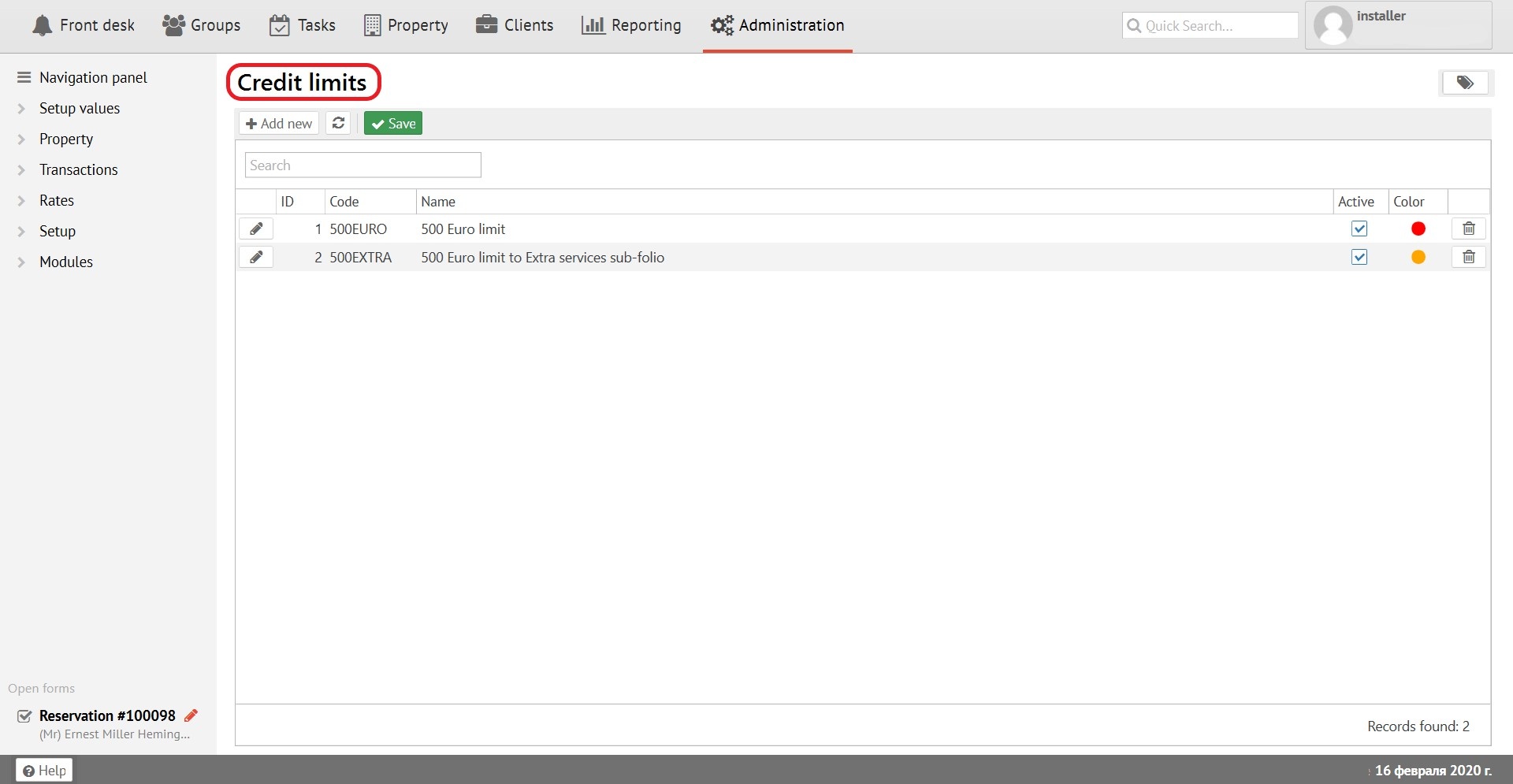
Task: Toggle the Navigation panel hamburger icon
Action: click(x=24, y=77)
